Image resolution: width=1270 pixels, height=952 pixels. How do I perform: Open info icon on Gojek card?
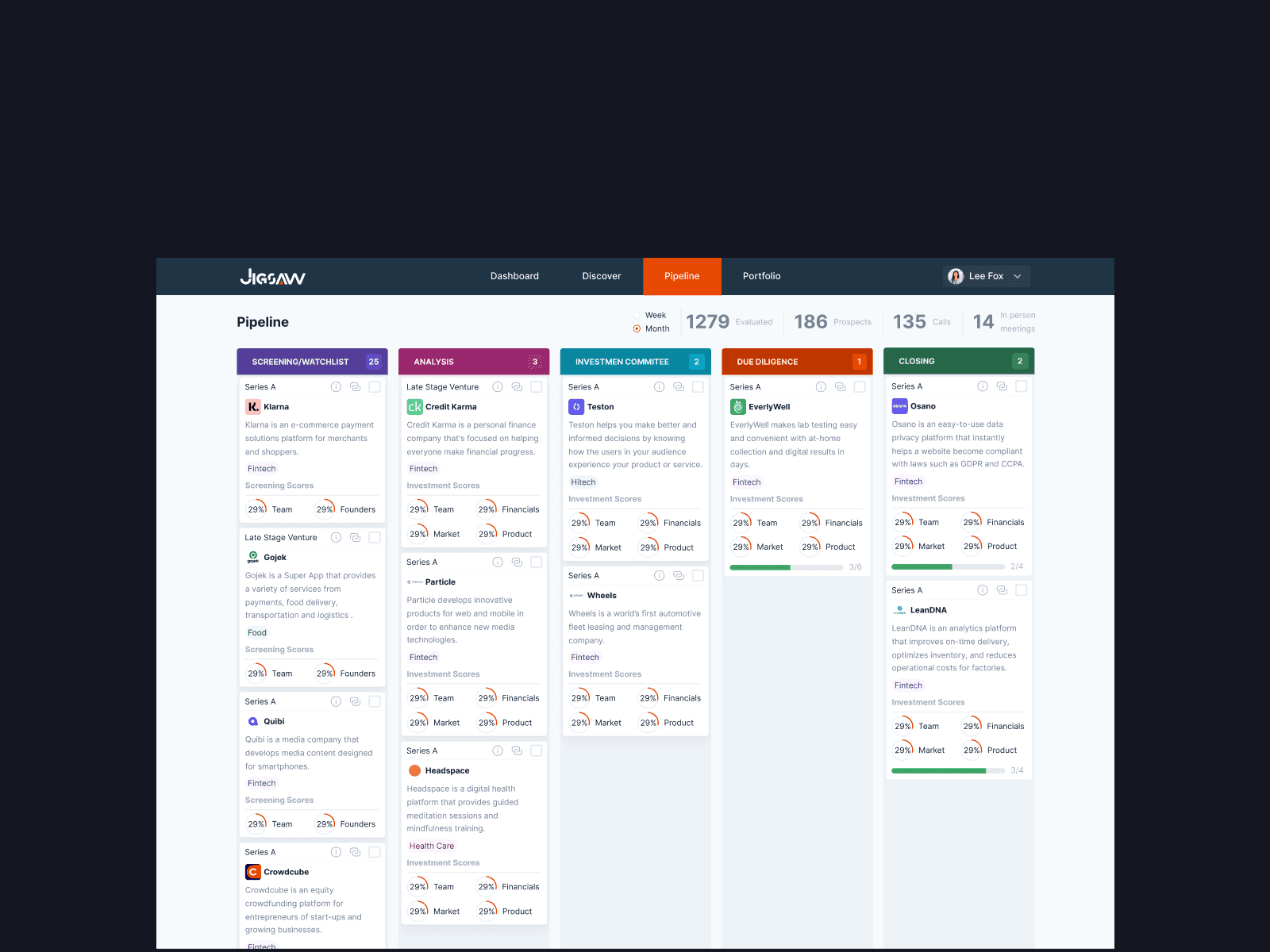(x=336, y=538)
